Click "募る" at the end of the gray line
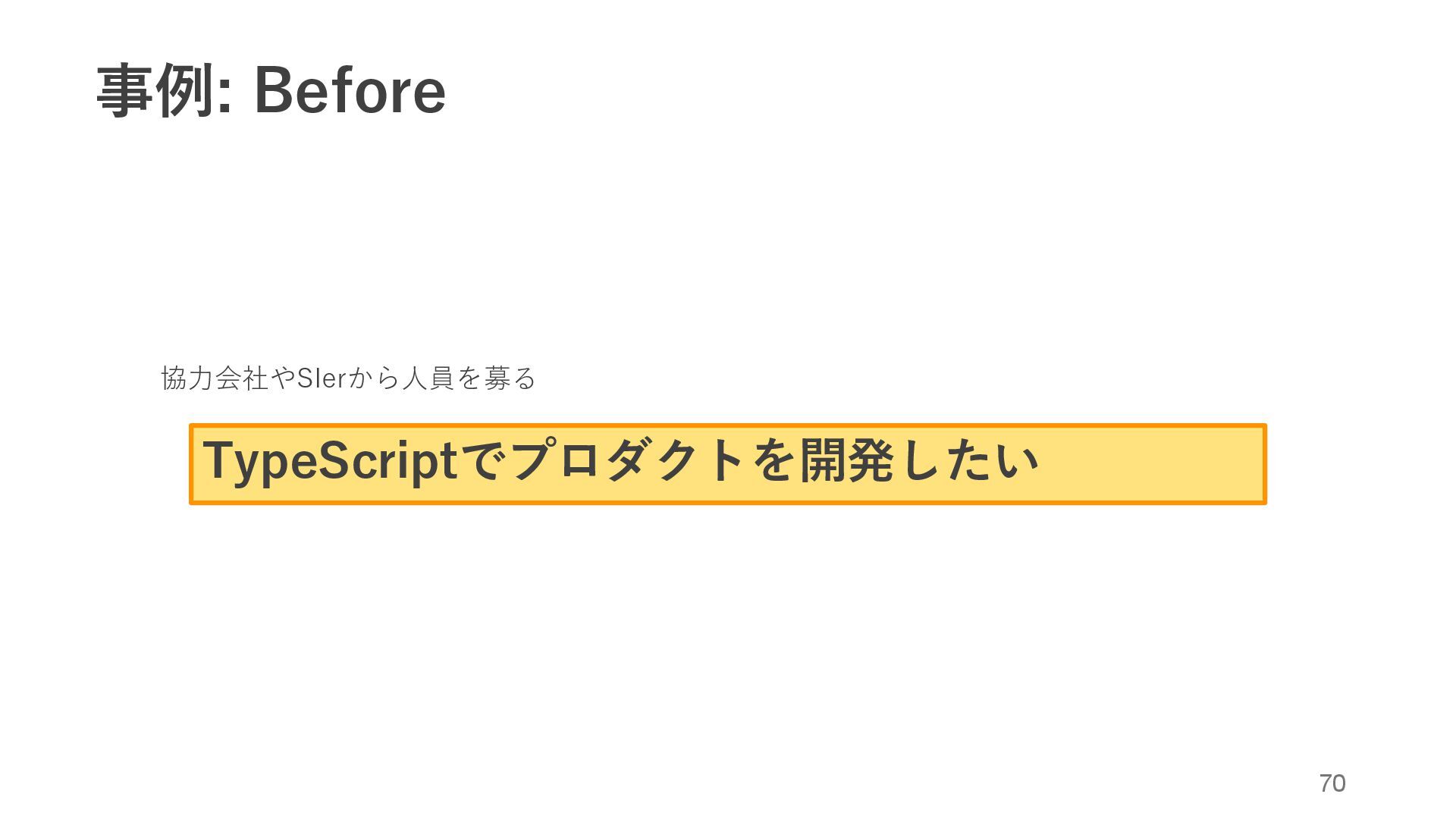The height and width of the screenshot is (819, 1456). click(510, 378)
